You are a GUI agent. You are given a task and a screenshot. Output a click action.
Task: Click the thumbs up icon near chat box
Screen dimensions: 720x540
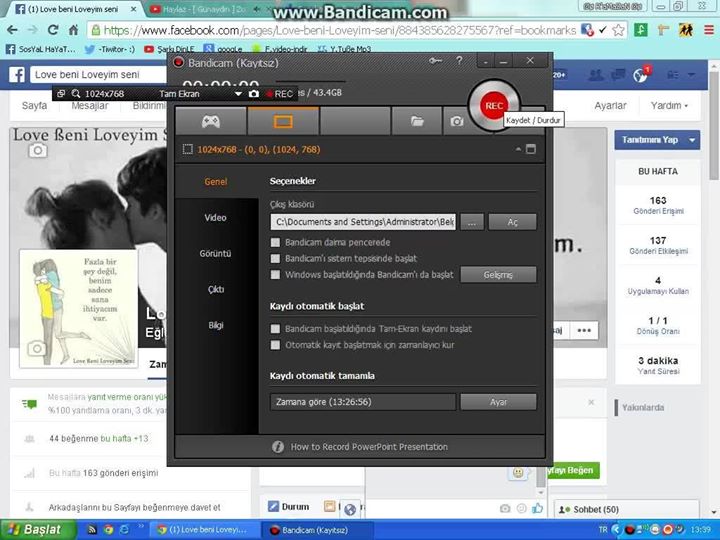click(537, 508)
